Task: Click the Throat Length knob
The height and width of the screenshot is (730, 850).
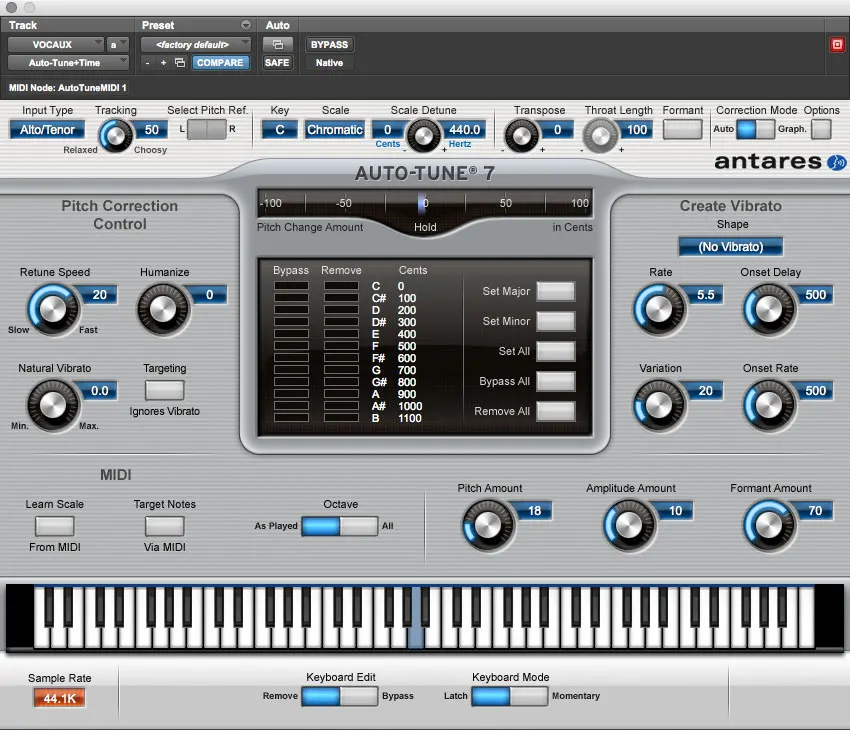Action: tap(600, 135)
